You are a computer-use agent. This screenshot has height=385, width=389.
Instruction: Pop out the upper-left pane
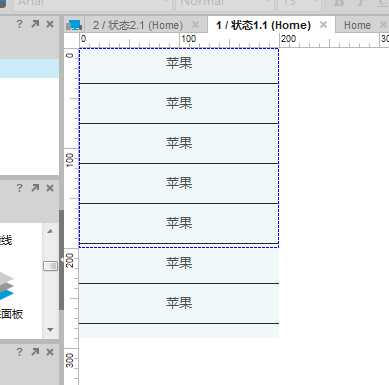tap(35, 24)
